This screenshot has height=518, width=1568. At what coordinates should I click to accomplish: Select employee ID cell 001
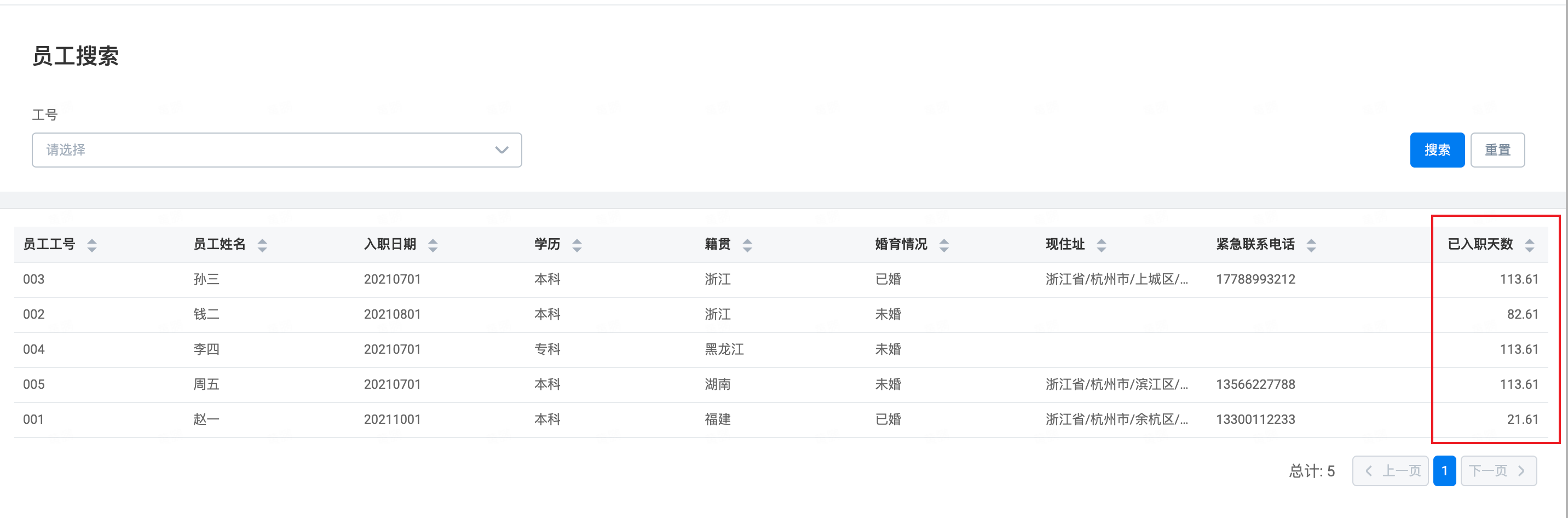(33, 419)
